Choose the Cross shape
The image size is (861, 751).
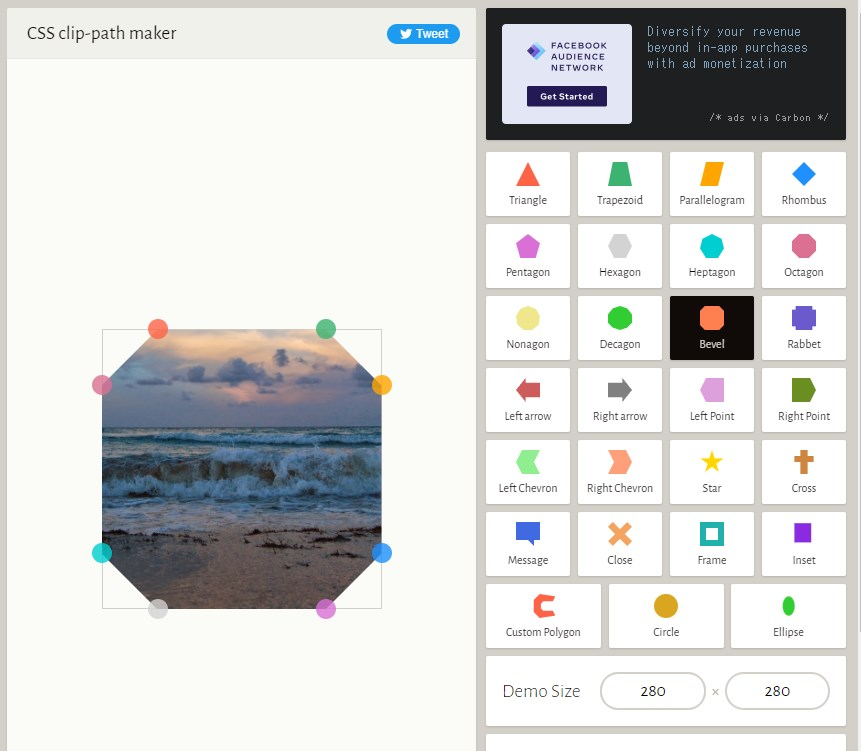coord(803,472)
